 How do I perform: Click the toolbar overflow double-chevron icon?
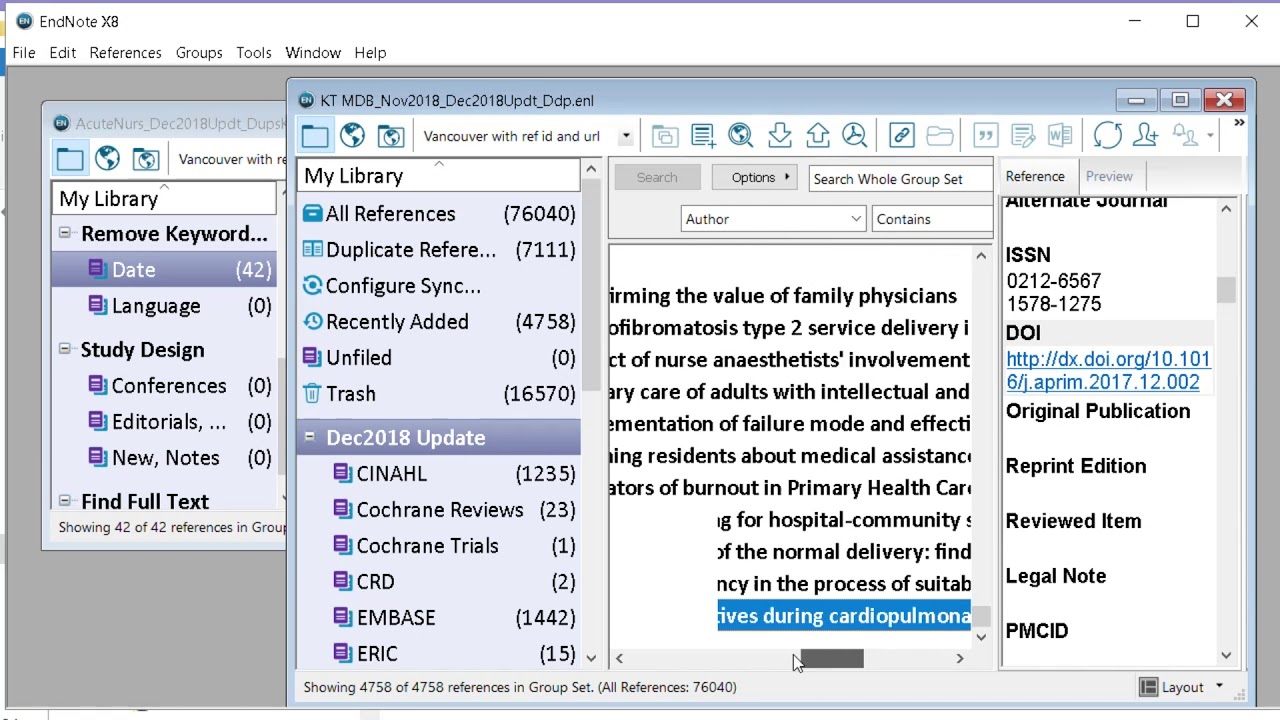pyautogui.click(x=1239, y=123)
